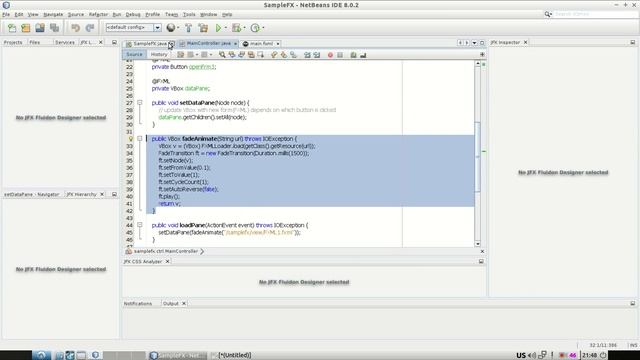Open the Tools menu
This screenshot has width=640, height=360.
click(x=189, y=14)
